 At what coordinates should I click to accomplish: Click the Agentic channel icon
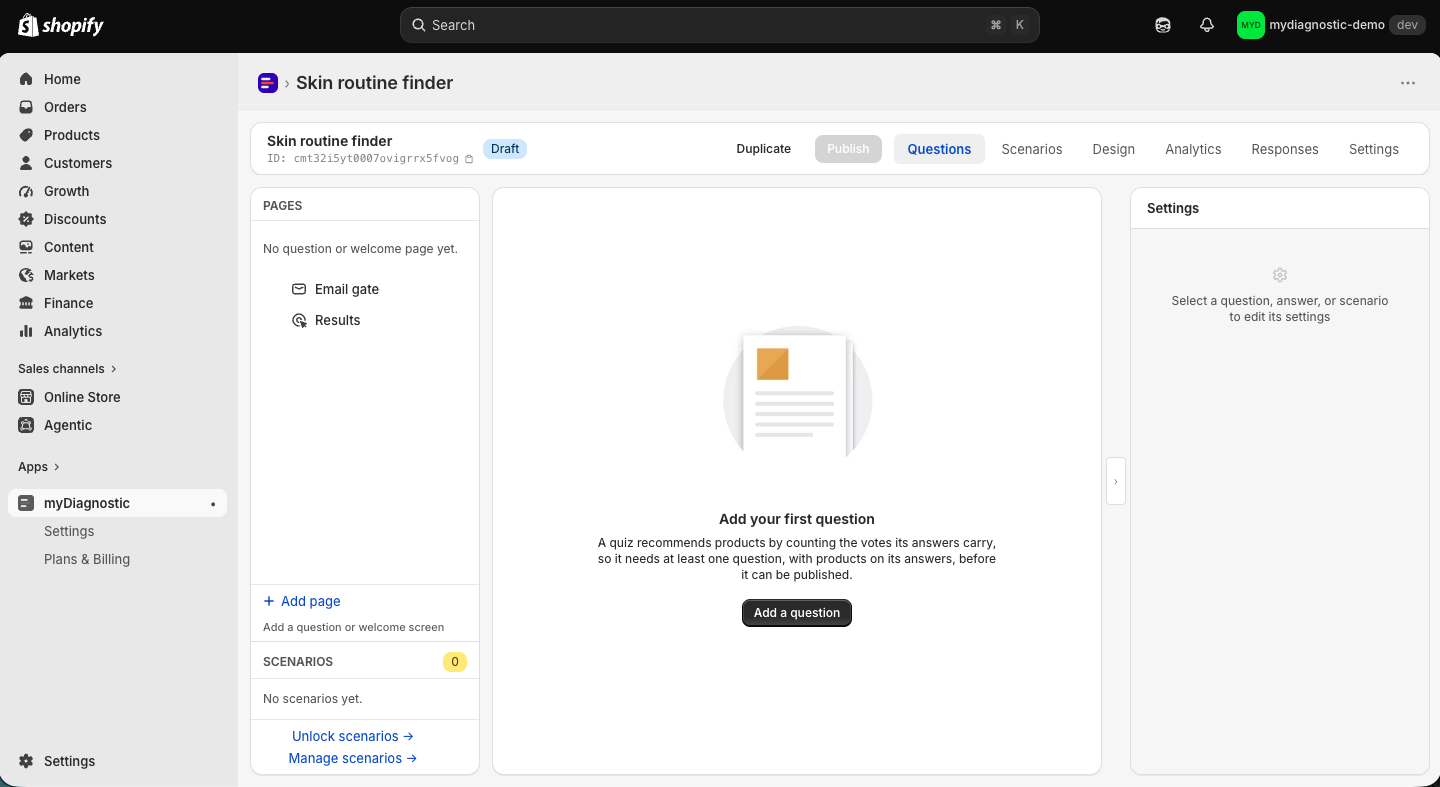pyautogui.click(x=26, y=425)
